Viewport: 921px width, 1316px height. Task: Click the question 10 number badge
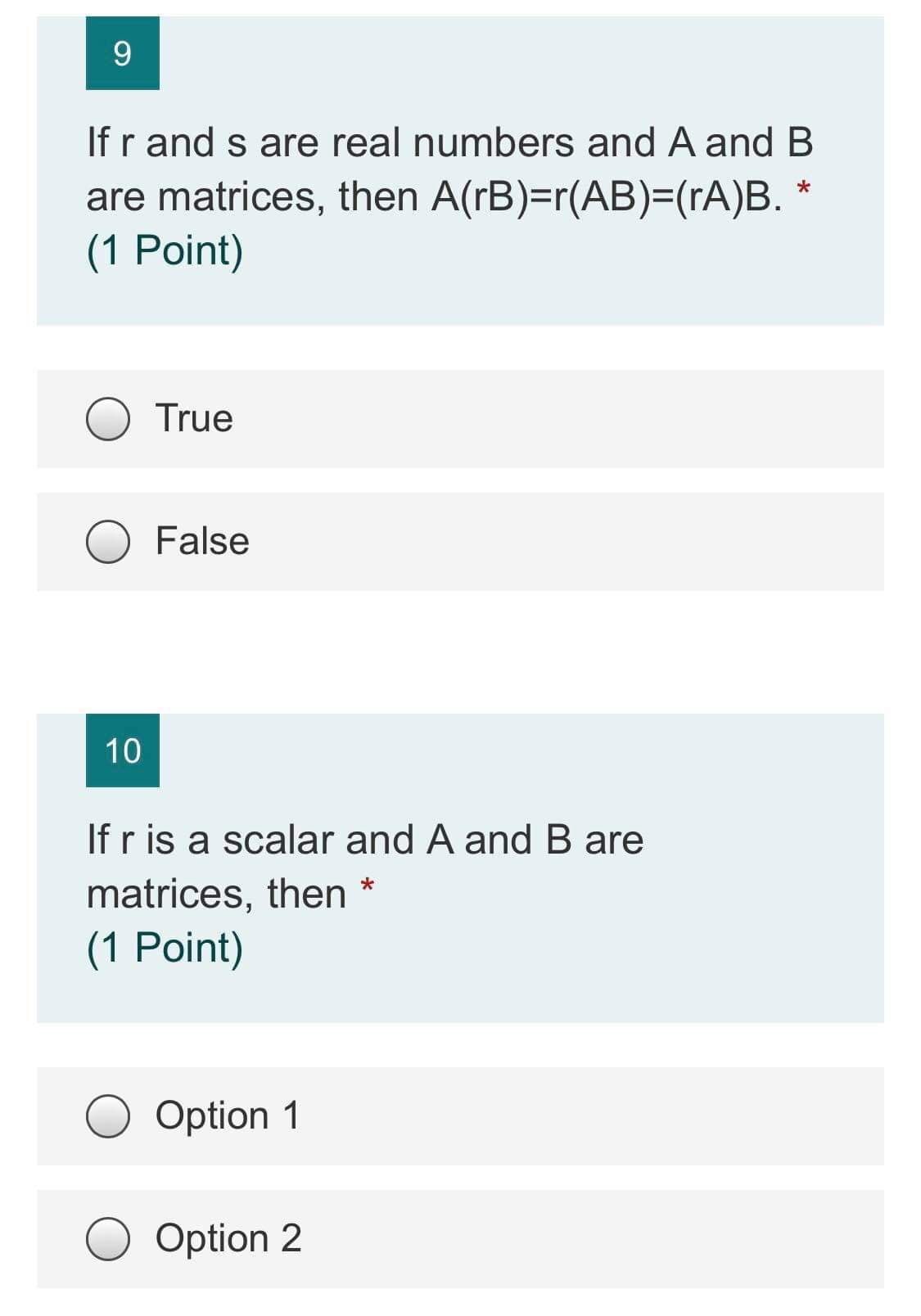coord(123,751)
